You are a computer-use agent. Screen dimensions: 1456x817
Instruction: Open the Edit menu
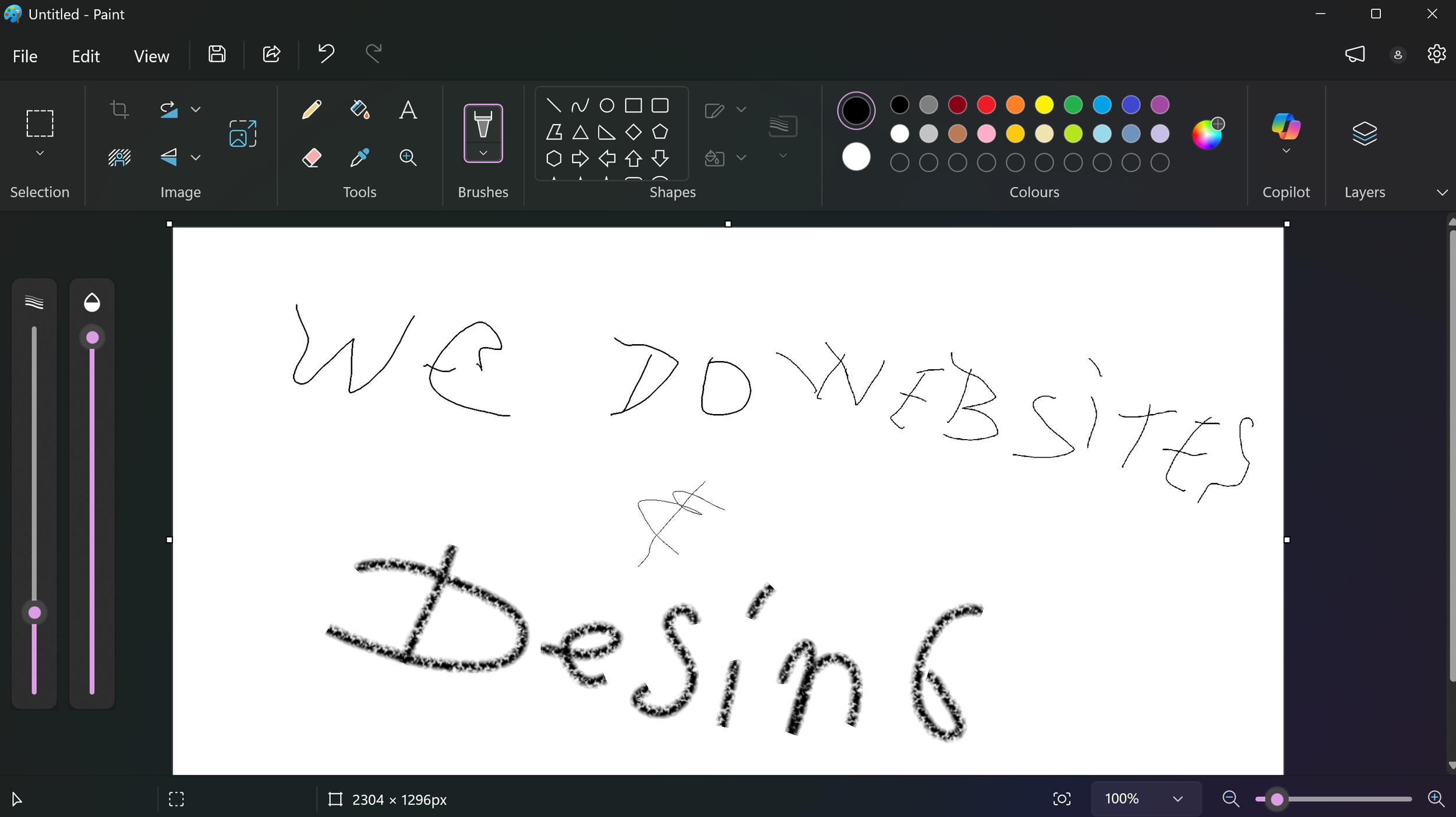coord(86,56)
